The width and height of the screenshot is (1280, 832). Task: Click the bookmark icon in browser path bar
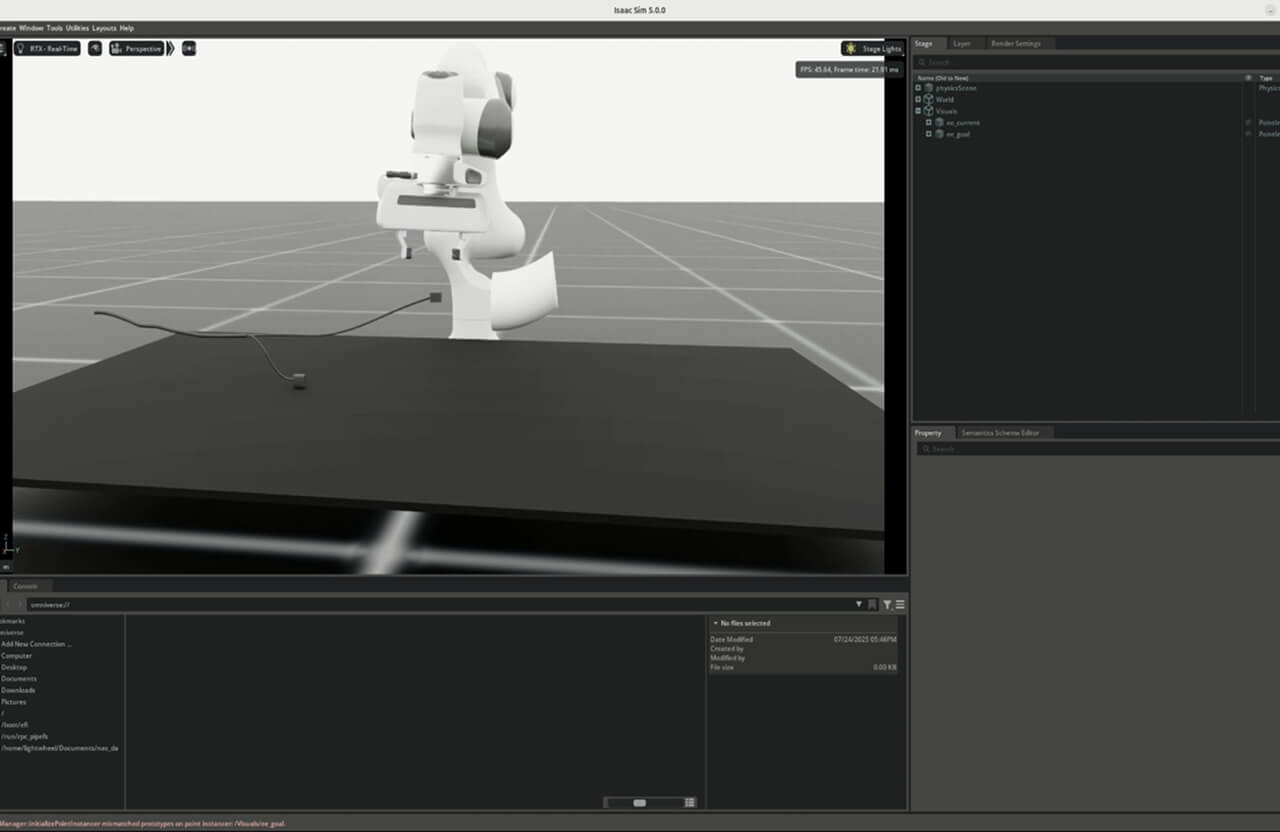873,605
